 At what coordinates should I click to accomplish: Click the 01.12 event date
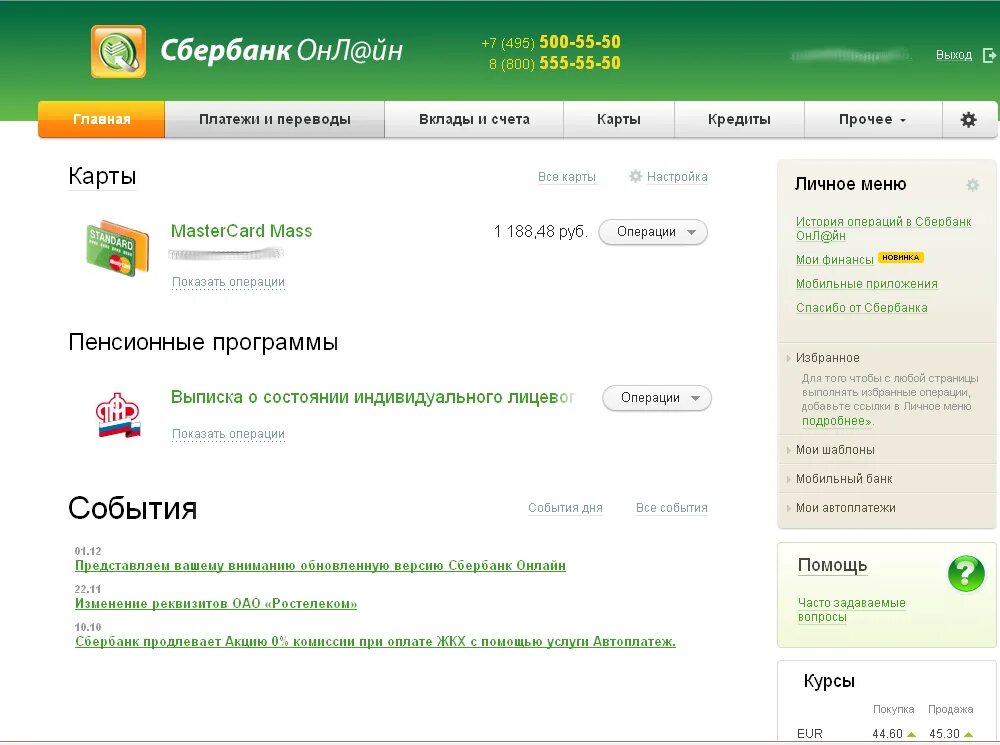[88, 551]
